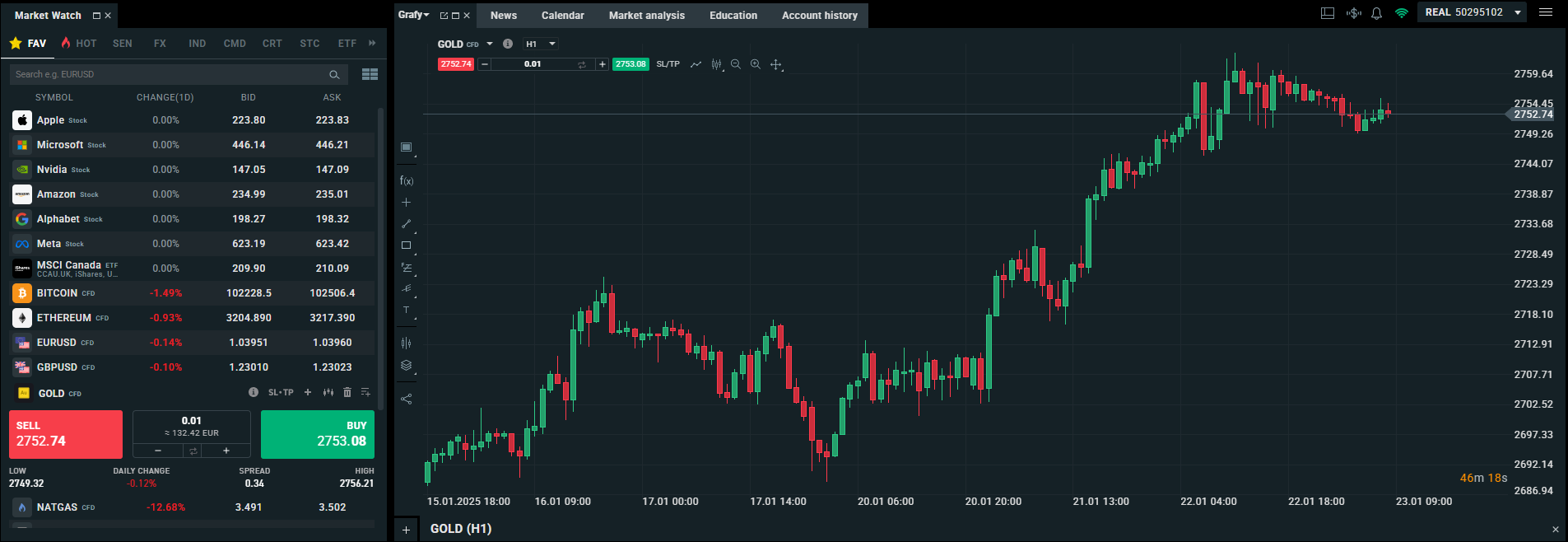Open the GOLD symbol dropdown on chart

[x=489, y=44]
